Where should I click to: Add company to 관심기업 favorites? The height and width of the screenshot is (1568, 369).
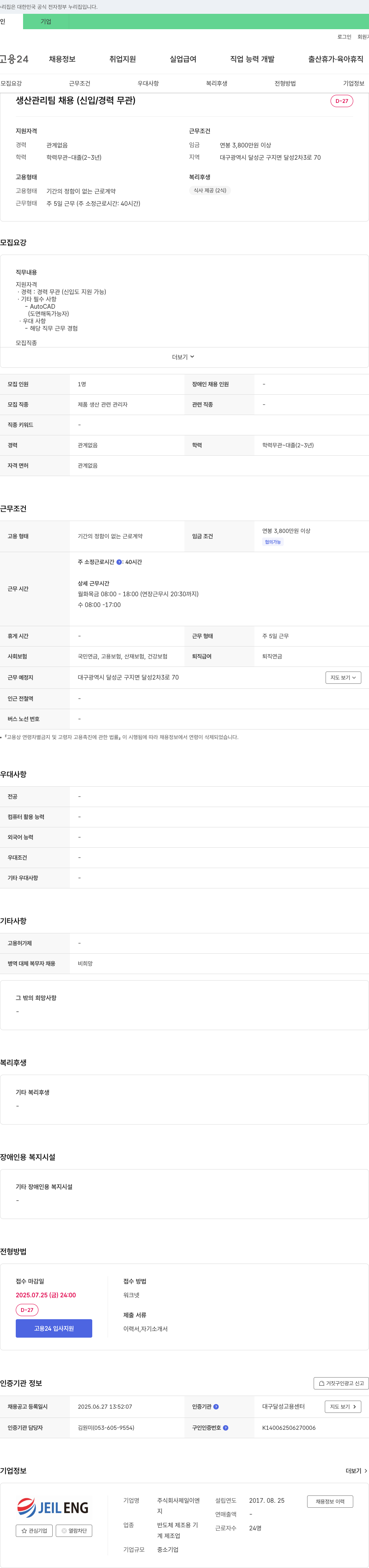34,1530
